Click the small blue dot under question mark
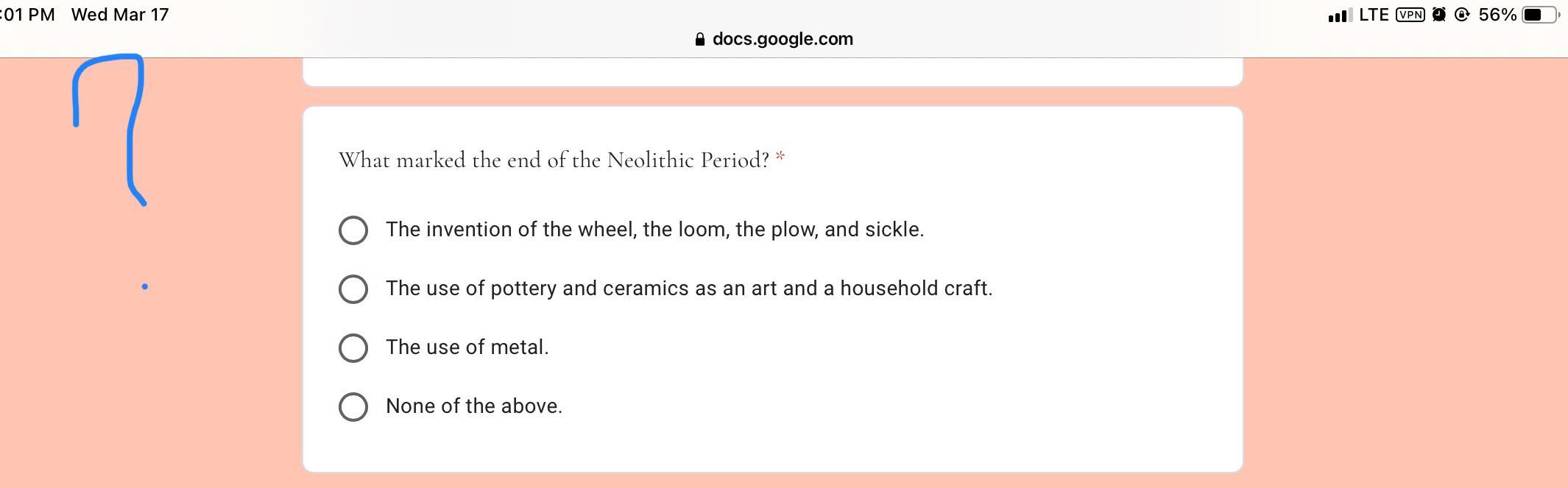 pos(144,286)
